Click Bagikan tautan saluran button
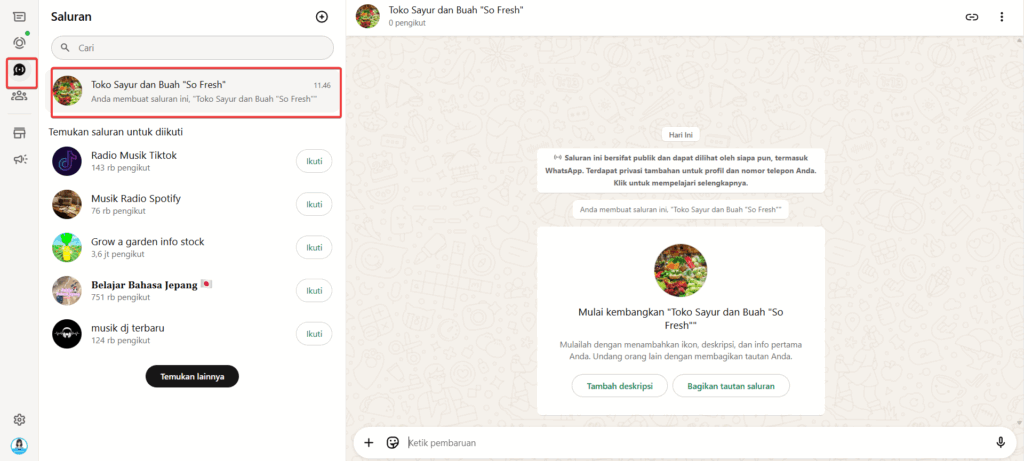The image size is (1024, 461). (731, 386)
